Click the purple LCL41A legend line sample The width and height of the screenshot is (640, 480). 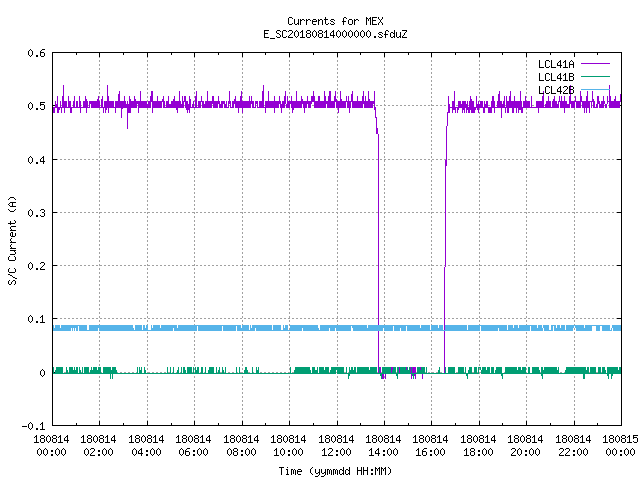[x=595, y=64]
